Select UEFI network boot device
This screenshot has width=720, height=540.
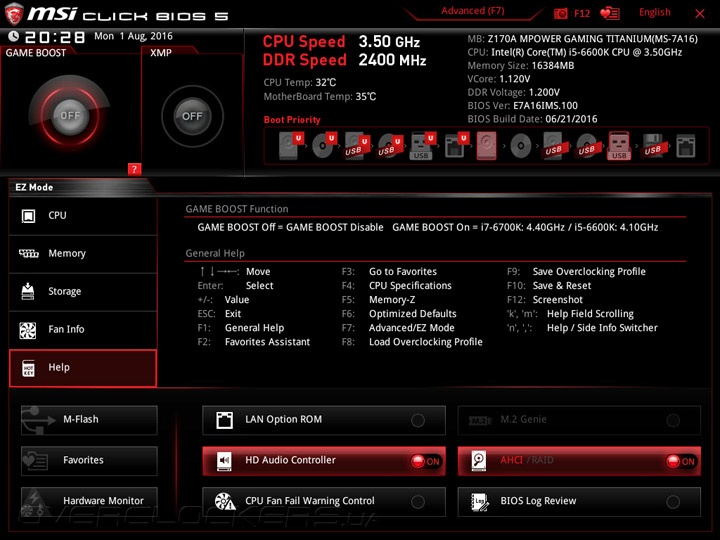click(x=456, y=146)
